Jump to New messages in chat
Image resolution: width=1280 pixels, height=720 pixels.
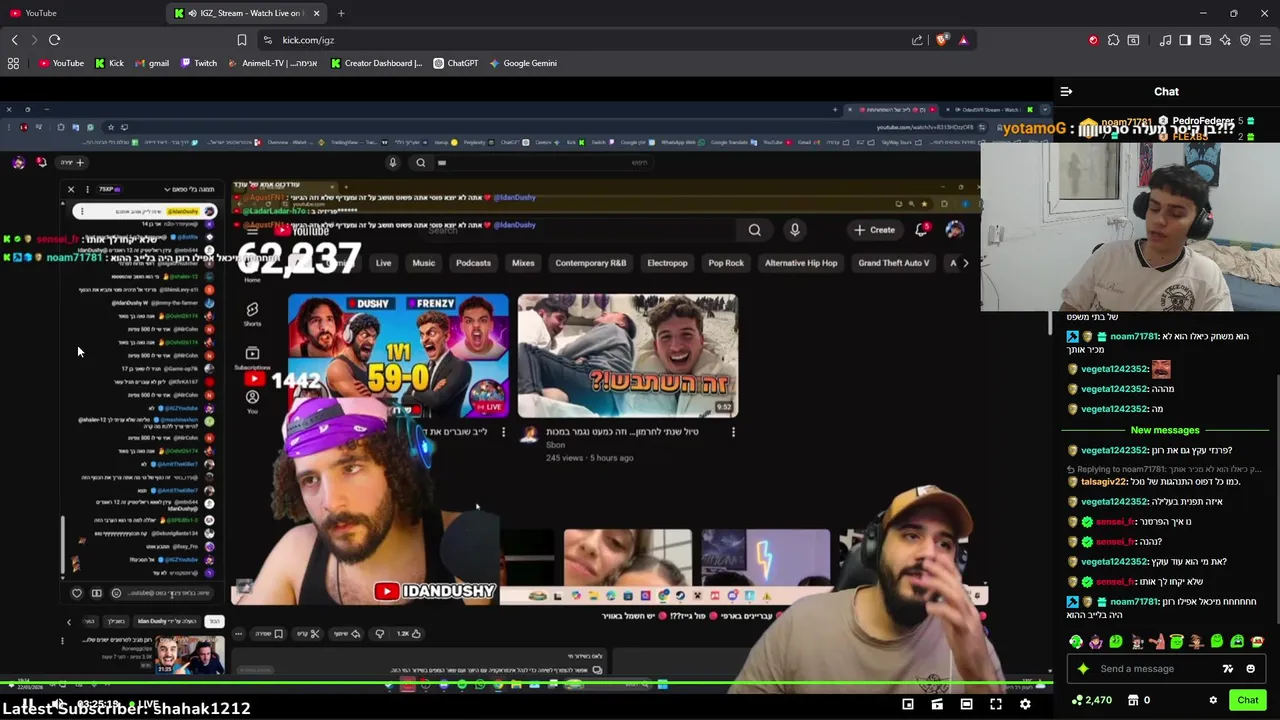(1165, 430)
